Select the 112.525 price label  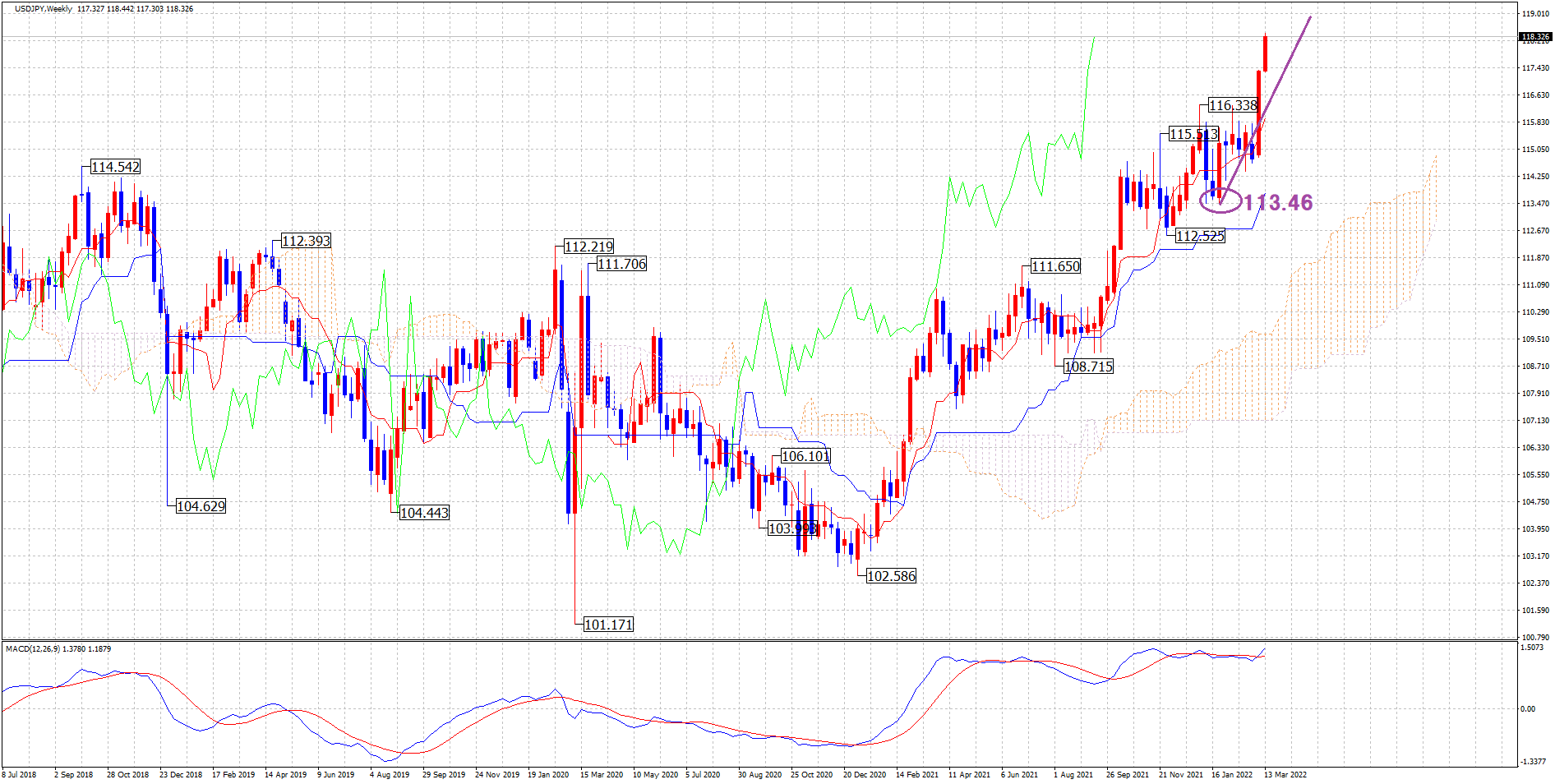pos(1200,236)
